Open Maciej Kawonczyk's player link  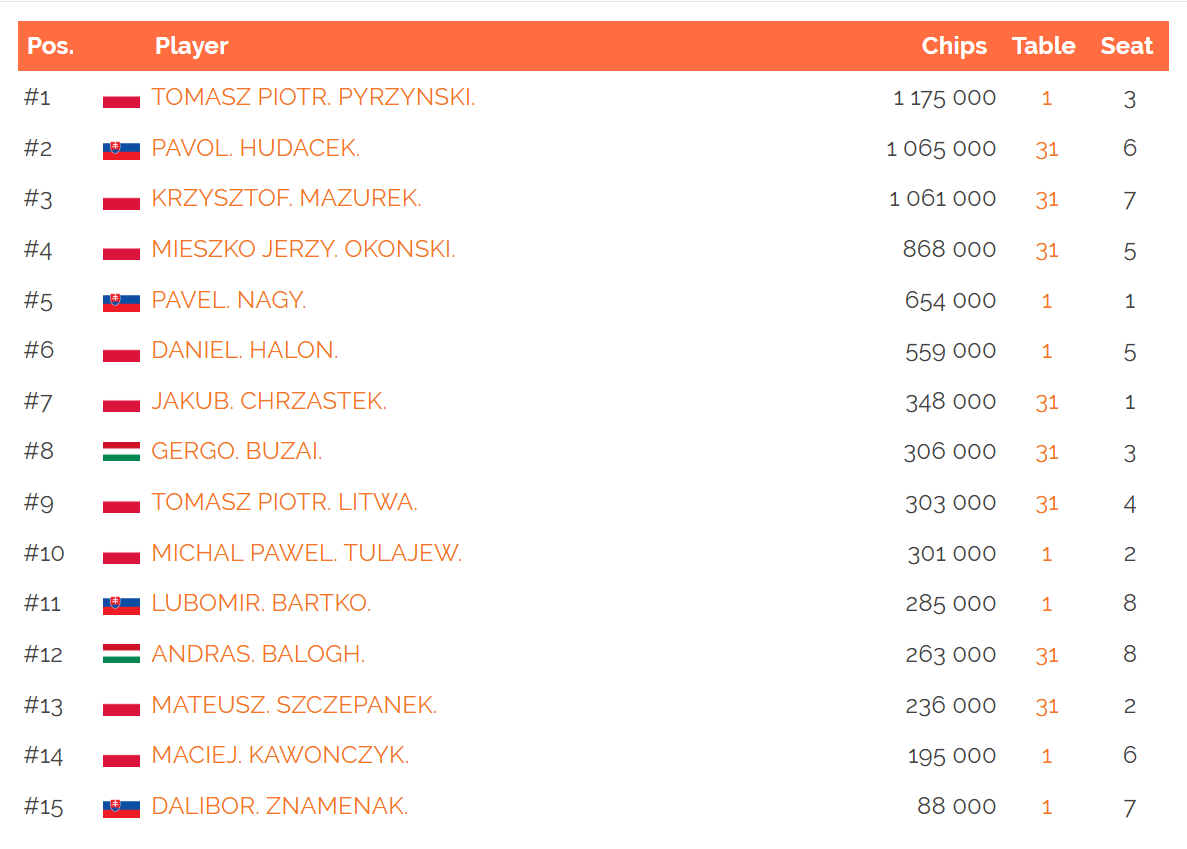280,755
